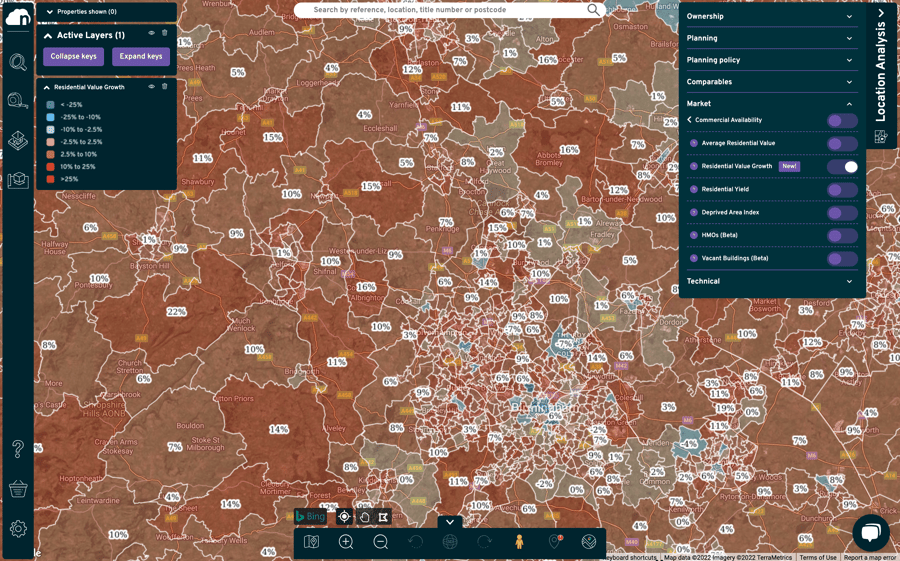
Task: Turn off Residential Value Growth toggle
Action: pyautogui.click(x=842, y=166)
